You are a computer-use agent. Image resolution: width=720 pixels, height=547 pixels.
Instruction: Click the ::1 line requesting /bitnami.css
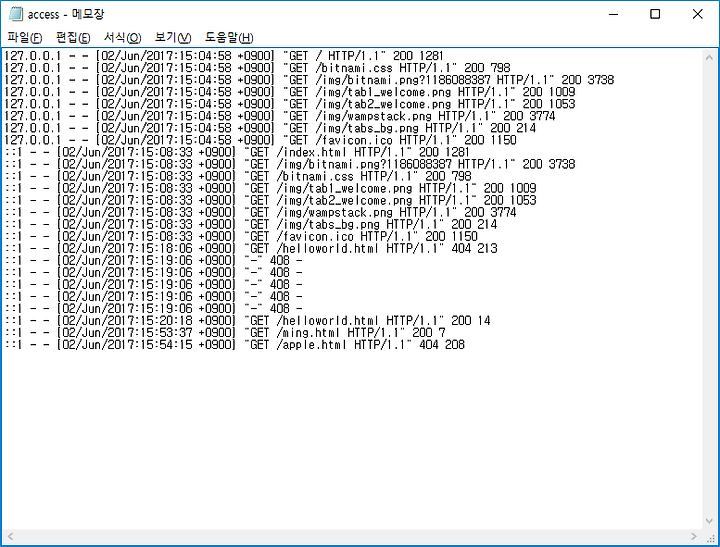[x=238, y=176]
